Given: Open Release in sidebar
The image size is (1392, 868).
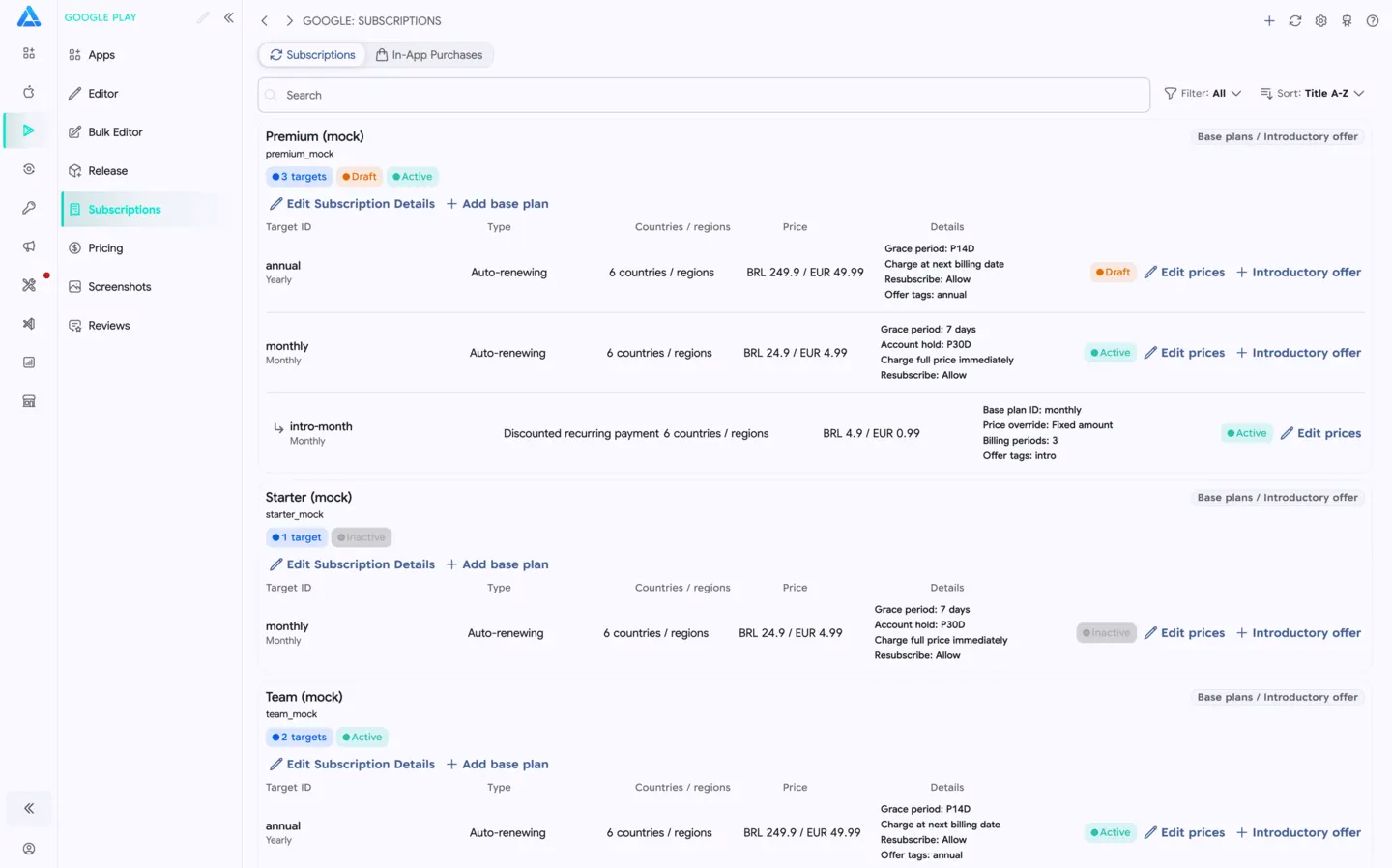Looking at the screenshot, I should [147, 171].
